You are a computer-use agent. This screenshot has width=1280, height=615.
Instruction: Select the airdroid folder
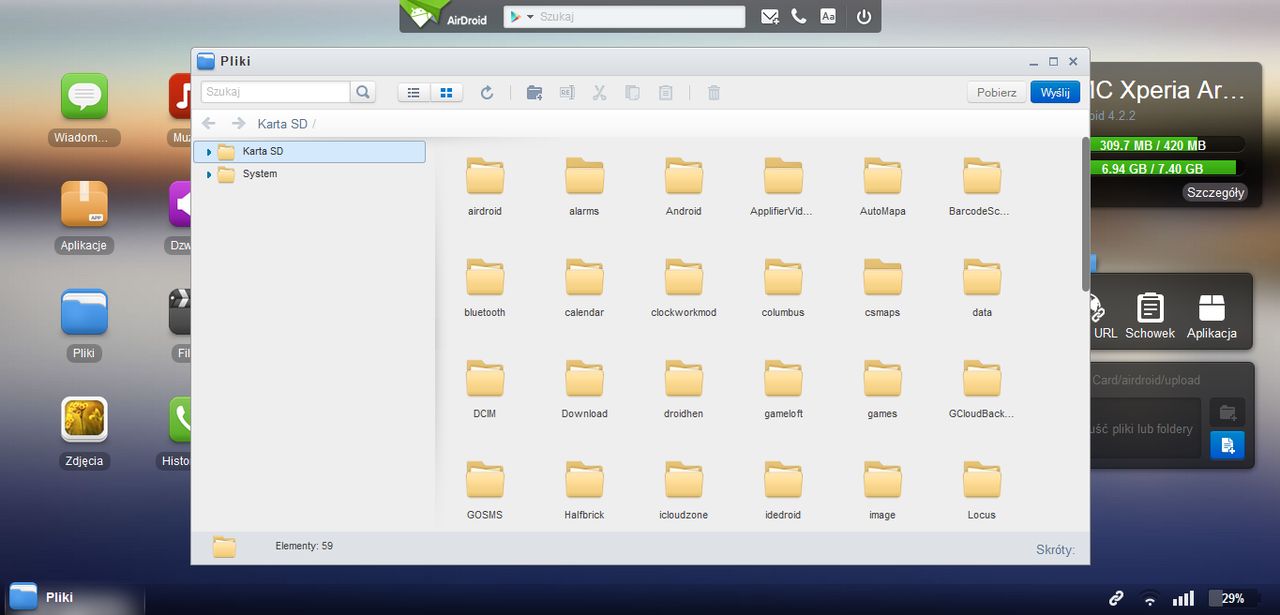pyautogui.click(x=485, y=186)
